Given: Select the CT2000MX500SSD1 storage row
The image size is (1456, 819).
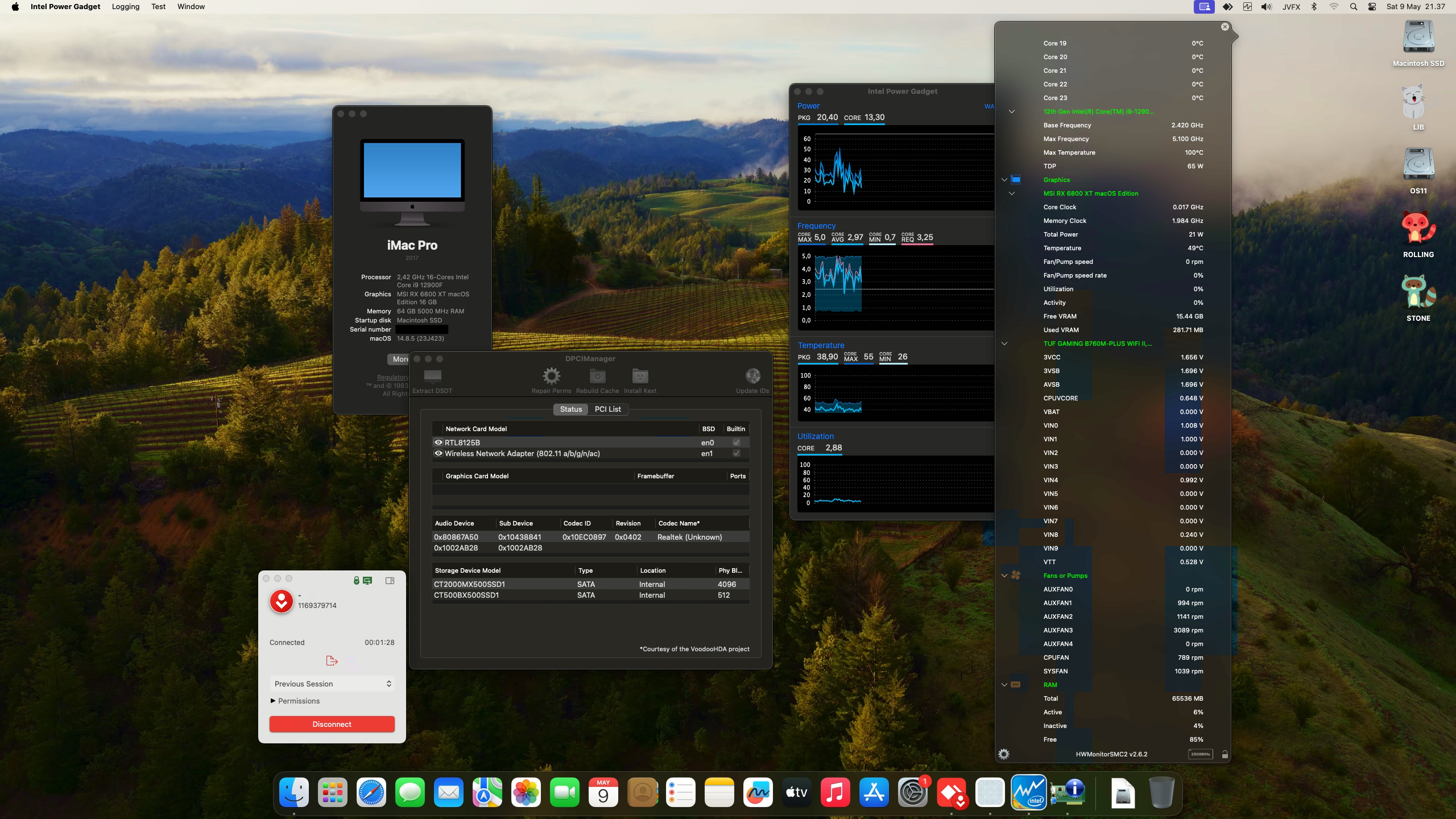Looking at the screenshot, I should click(x=590, y=584).
